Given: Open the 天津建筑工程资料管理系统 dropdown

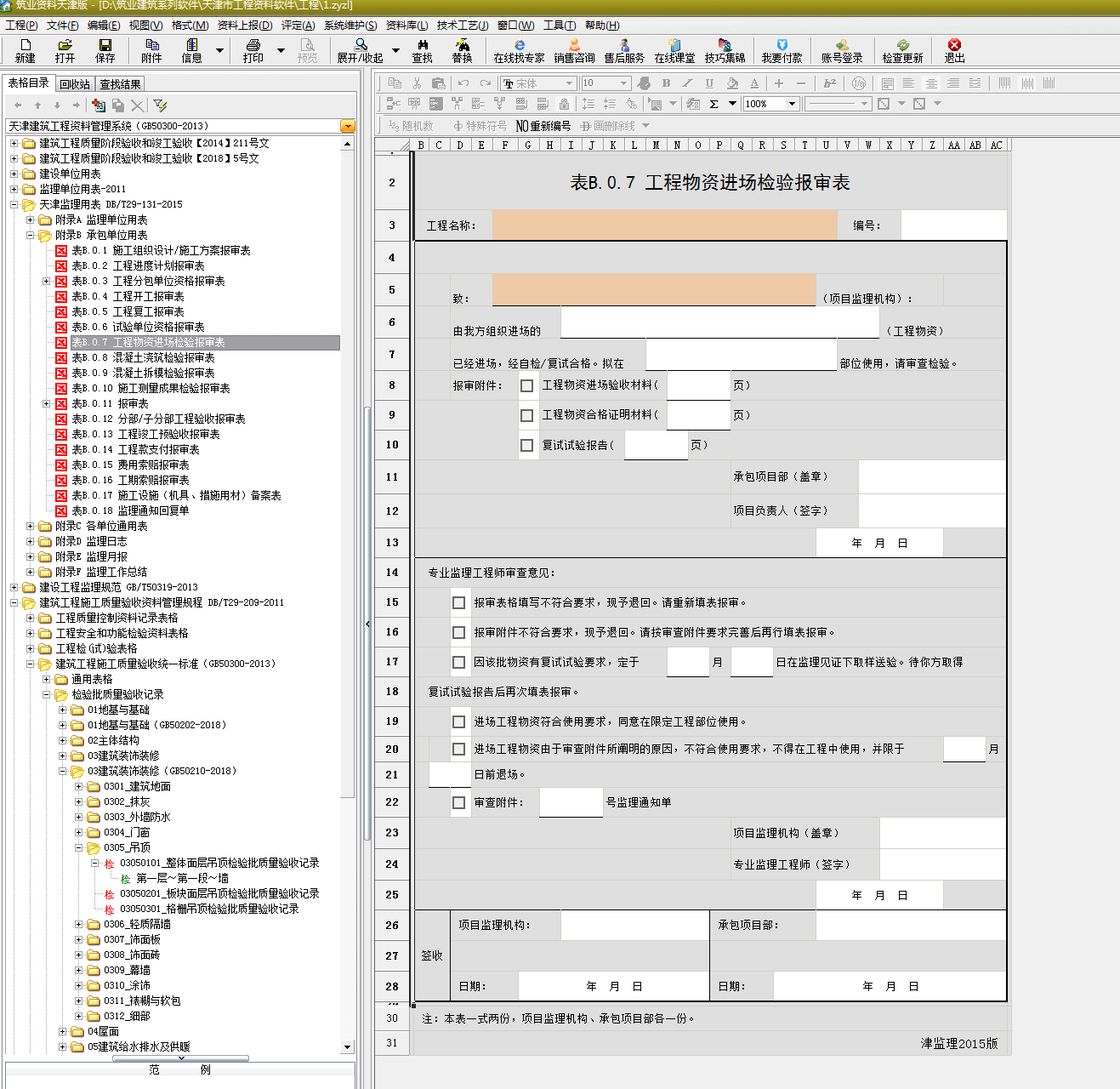Looking at the screenshot, I should click(347, 126).
